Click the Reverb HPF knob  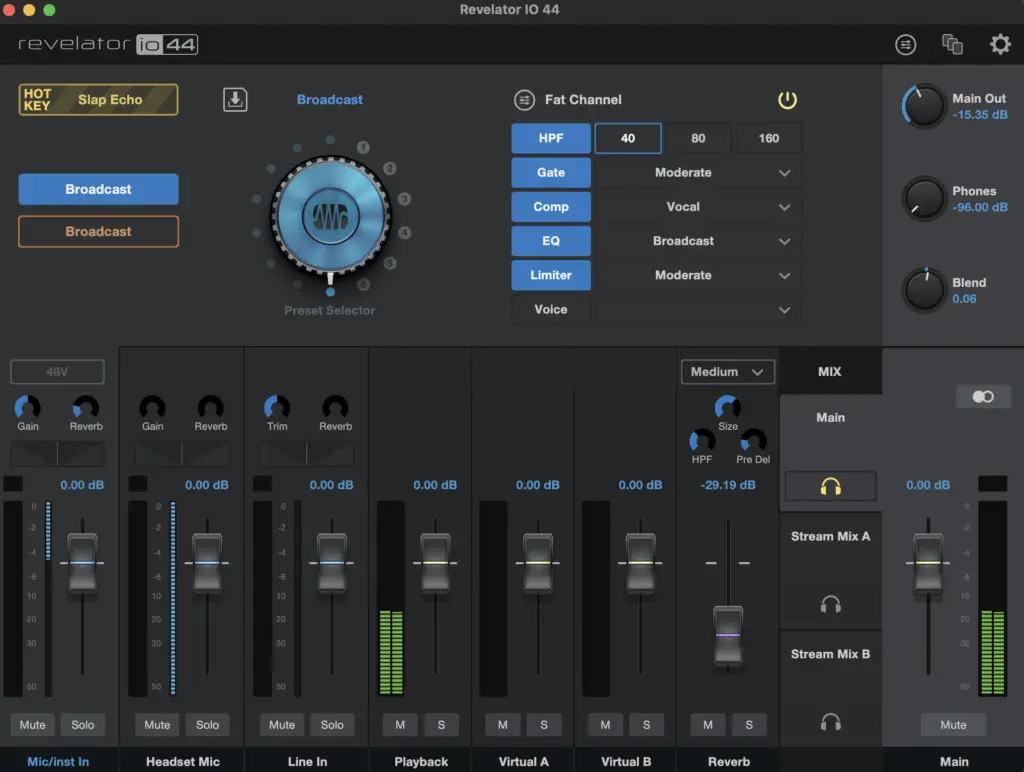[x=702, y=441]
